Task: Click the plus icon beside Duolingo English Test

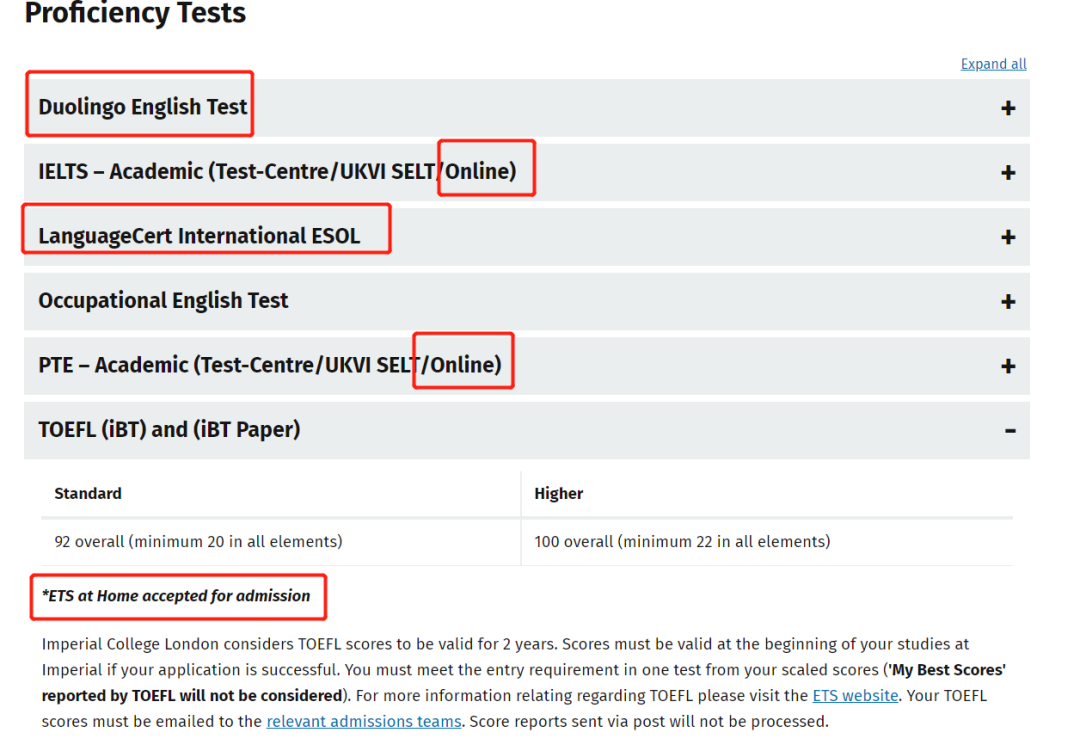Action: pos(1008,108)
